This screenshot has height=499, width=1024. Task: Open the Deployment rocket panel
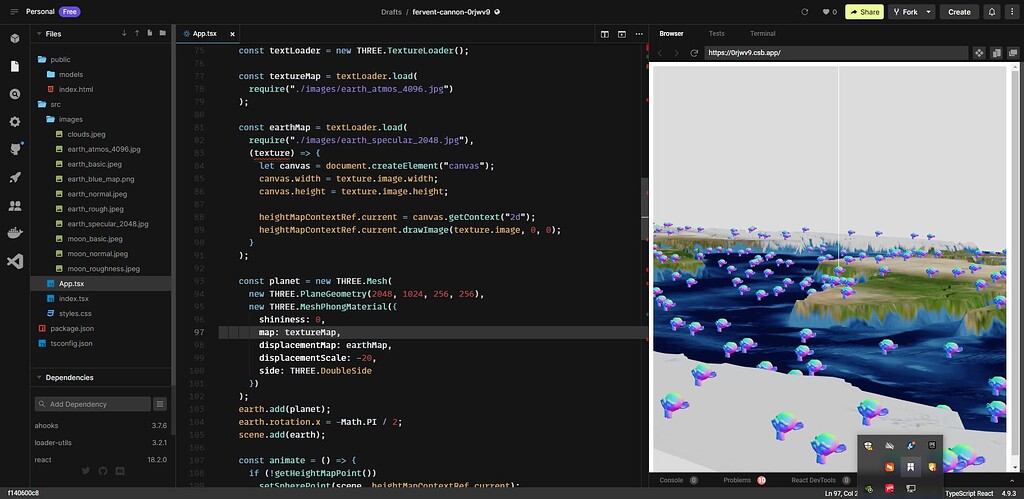[15, 178]
